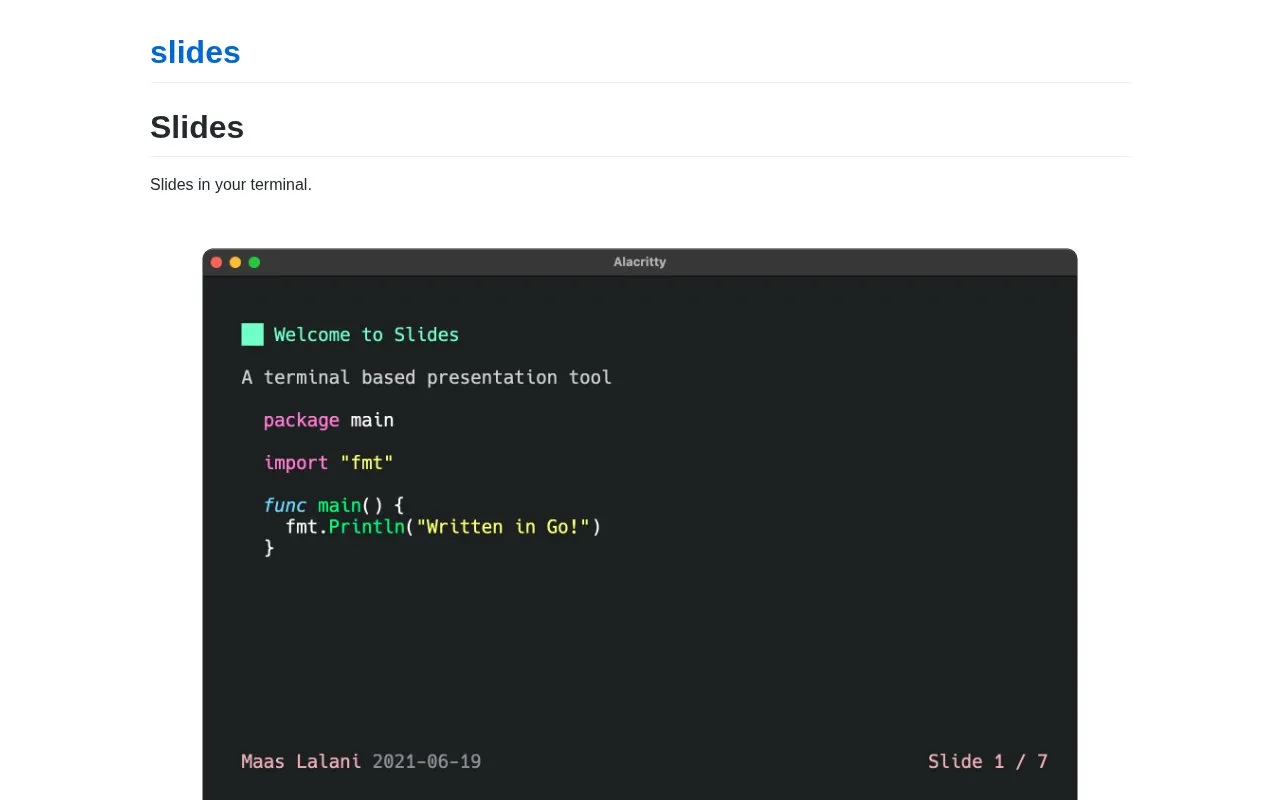Image resolution: width=1280 pixels, height=800 pixels.
Task: Click the yellow minimize dot in screenshot
Action: (235, 262)
